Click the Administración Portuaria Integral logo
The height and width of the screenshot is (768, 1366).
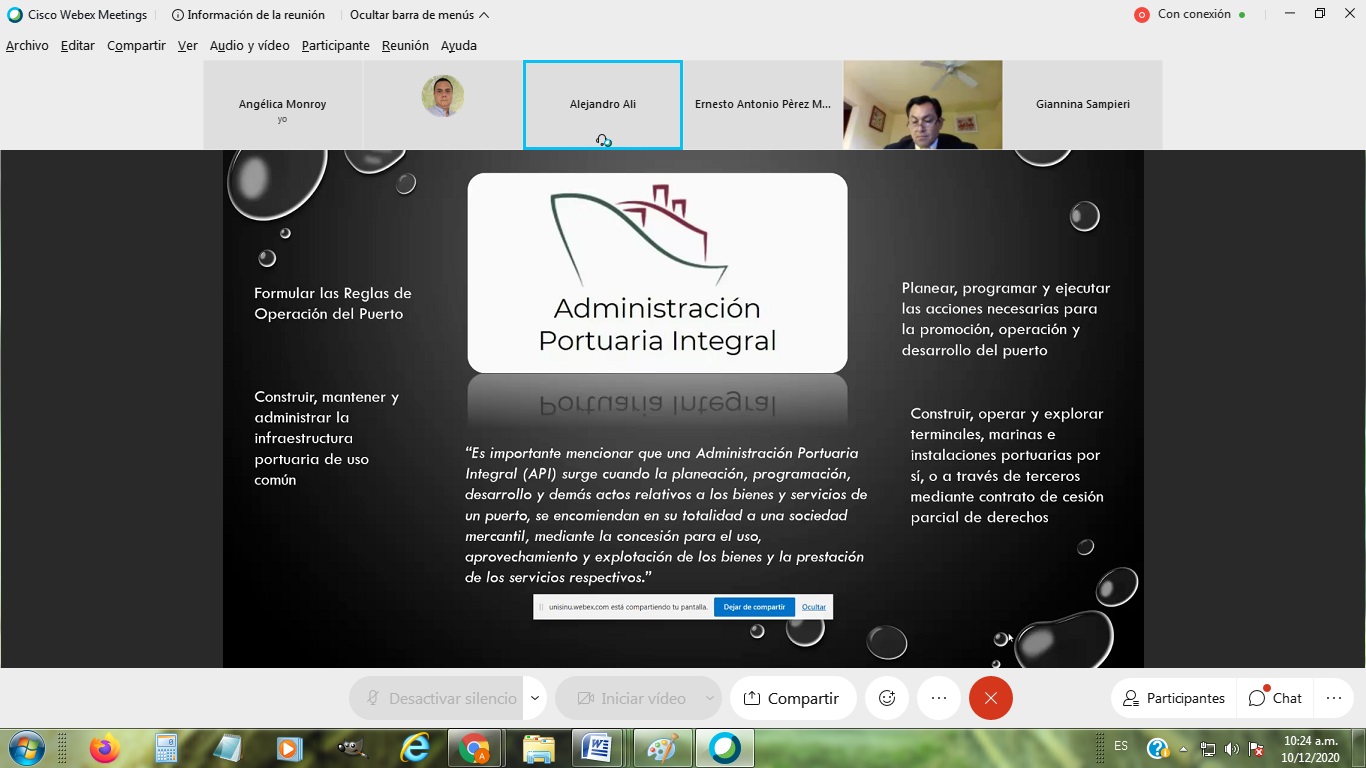[657, 273]
